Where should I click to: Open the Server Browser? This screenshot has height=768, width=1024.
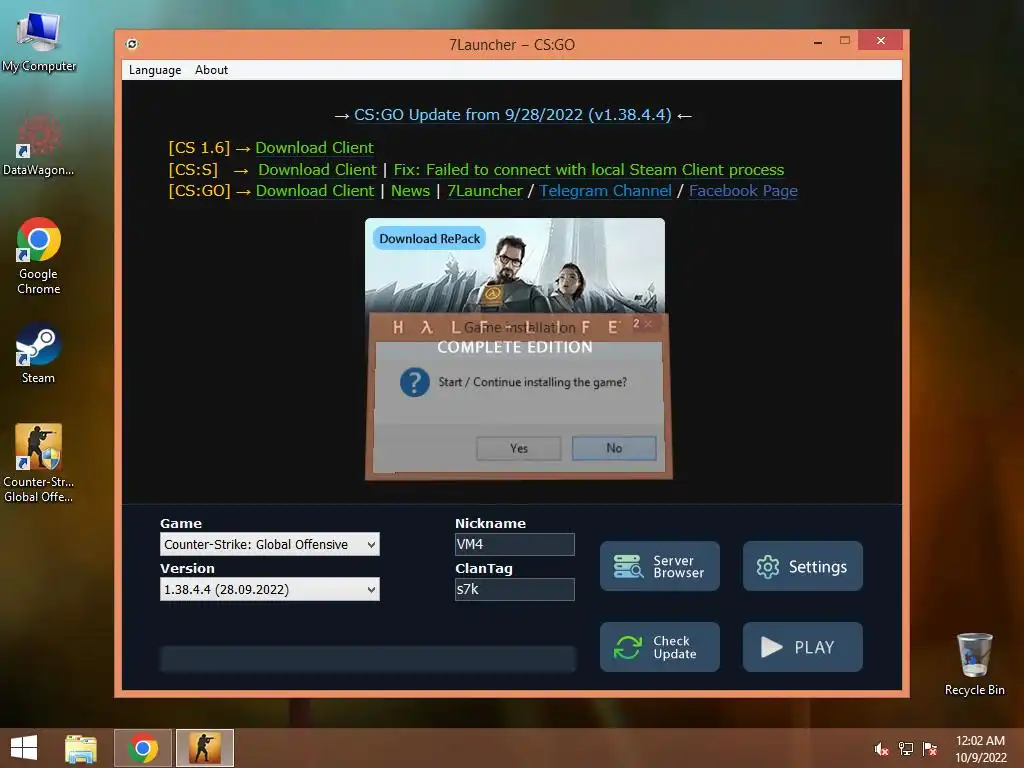pos(660,566)
